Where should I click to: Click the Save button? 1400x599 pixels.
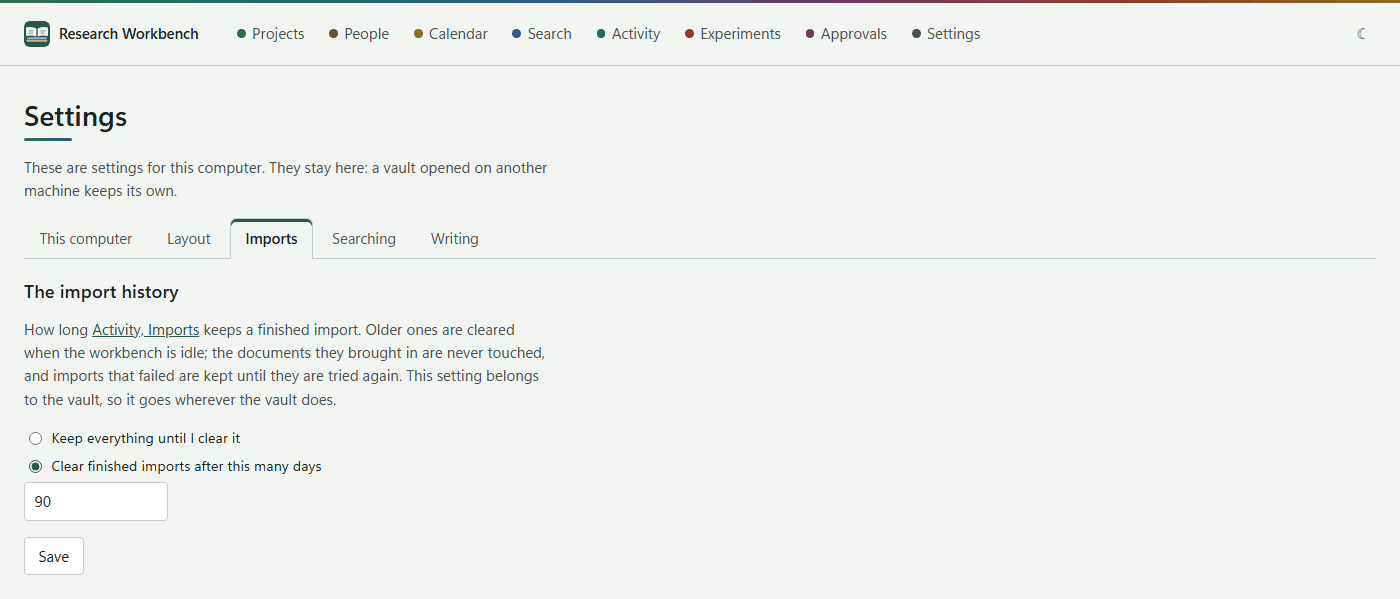coord(54,556)
